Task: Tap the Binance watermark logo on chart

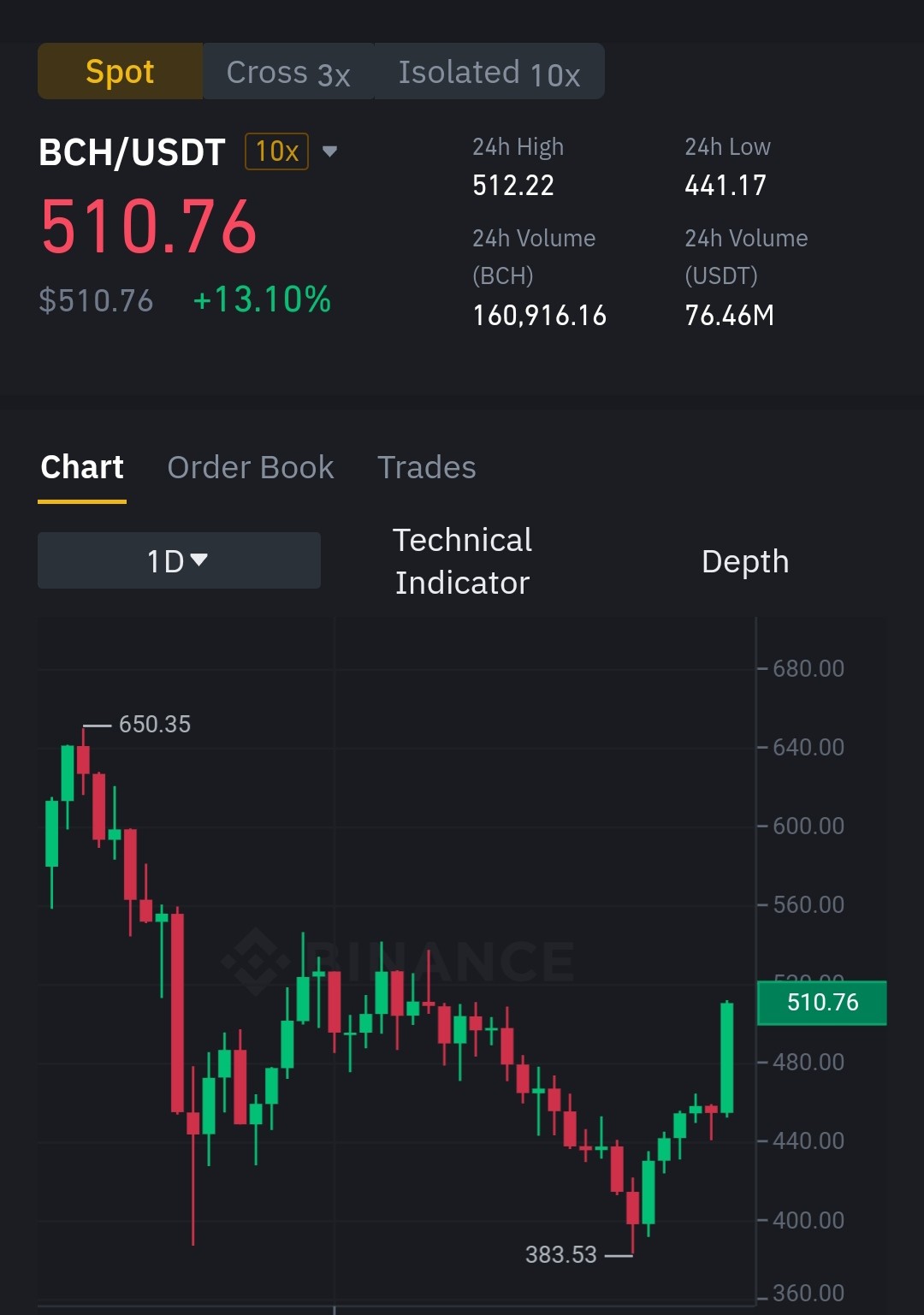Action: coord(399,962)
